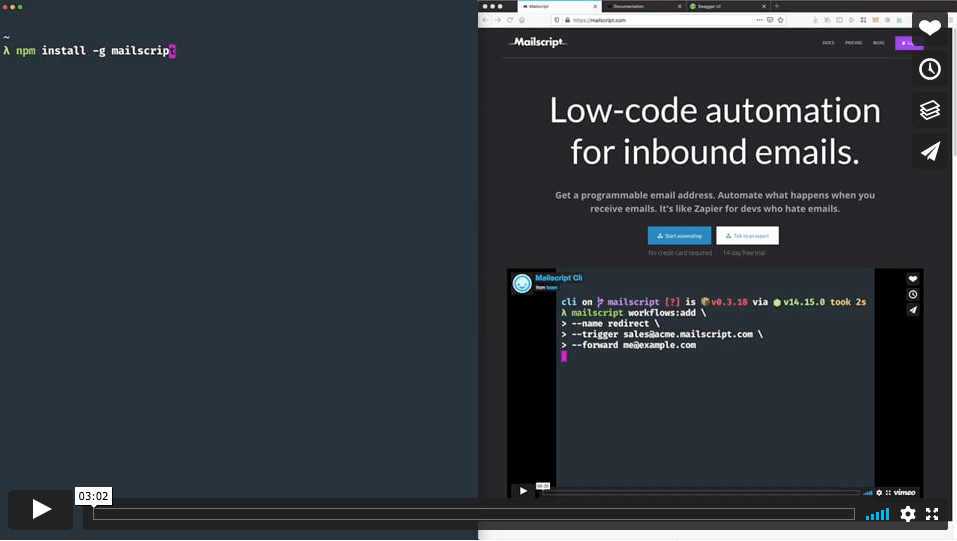Open the embedded video's settings gear
The width and height of the screenshot is (957, 541).
tap(879, 492)
